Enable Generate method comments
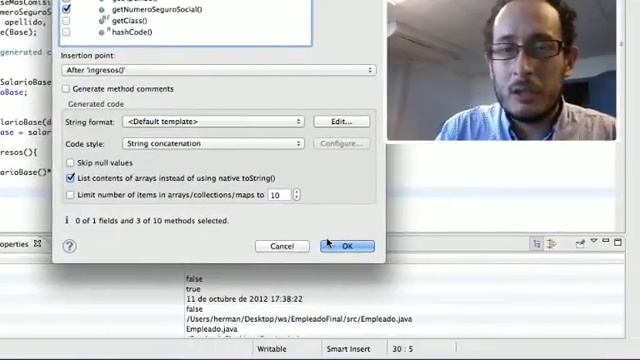Image resolution: width=640 pixels, height=360 pixels. tap(66, 89)
